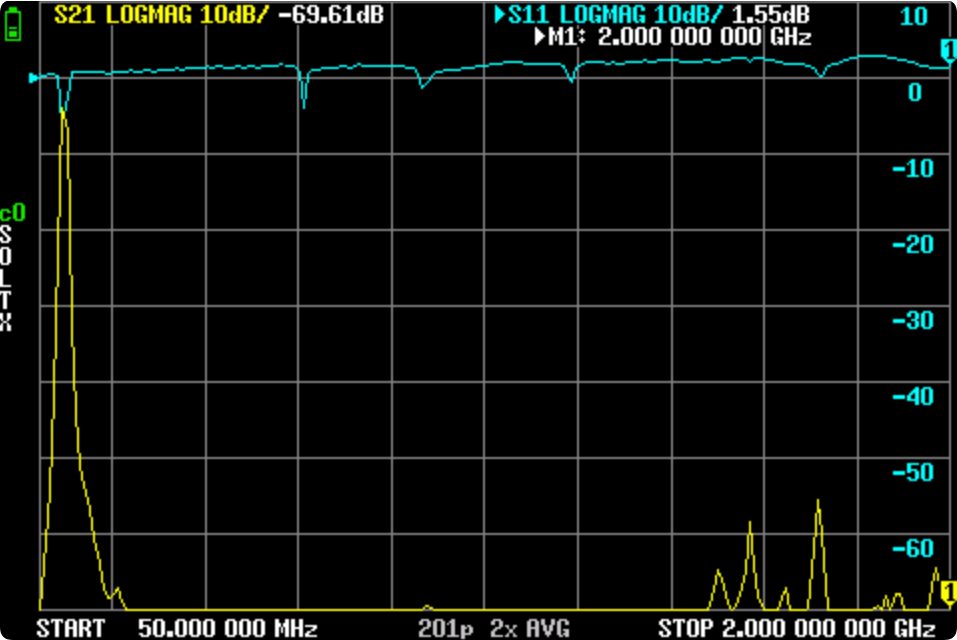The image size is (957, 640).
Task: Click the triangle before the M1 marker readout
Action: coord(539,38)
